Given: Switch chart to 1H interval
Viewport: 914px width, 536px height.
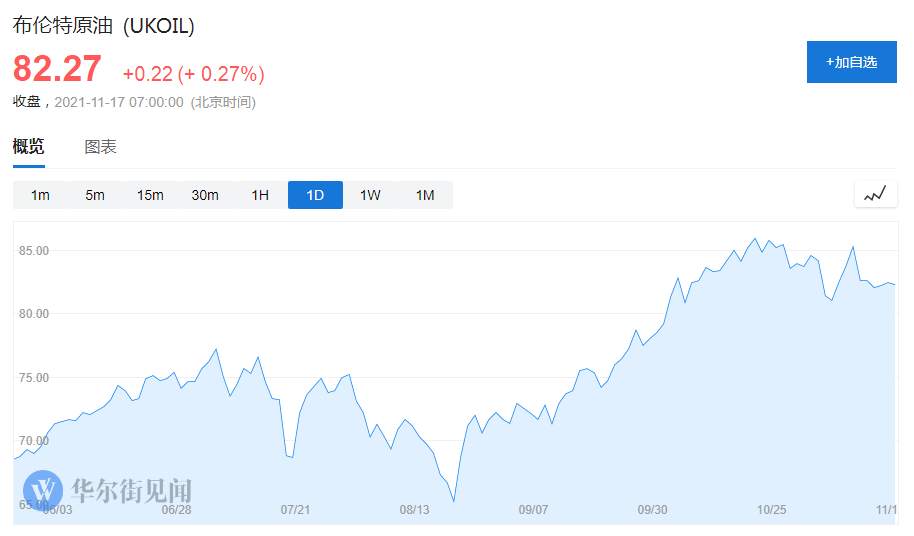Looking at the screenshot, I should point(260,195).
